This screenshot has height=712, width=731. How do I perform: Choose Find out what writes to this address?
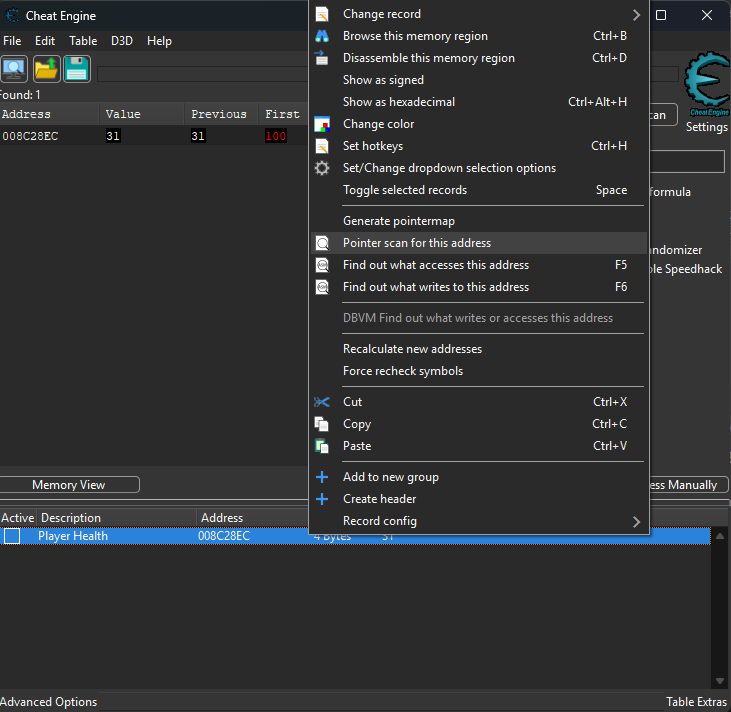[436, 287]
